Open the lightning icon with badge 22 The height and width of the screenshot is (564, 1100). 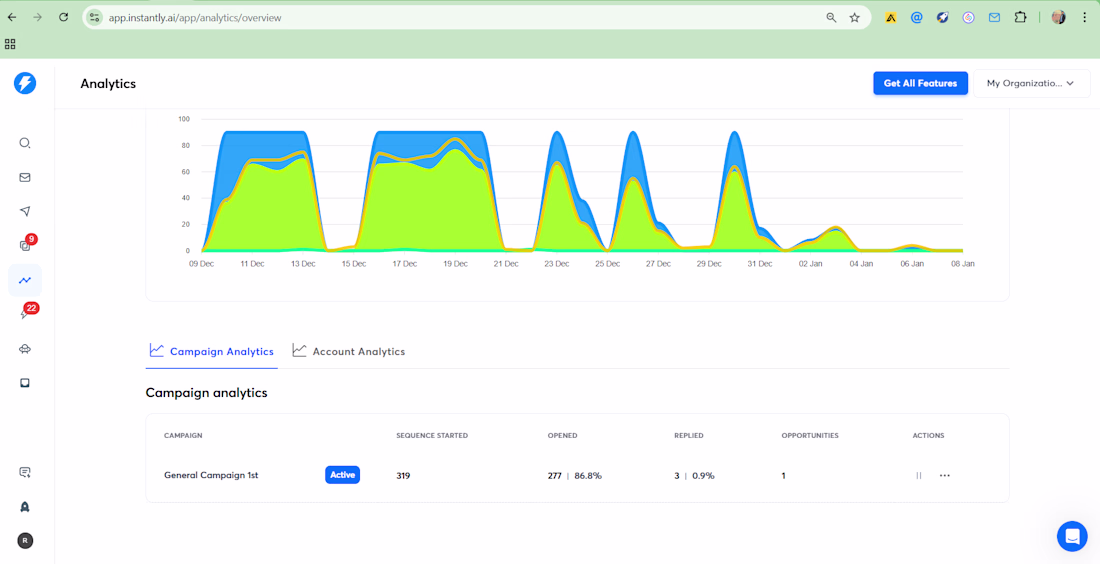25,314
